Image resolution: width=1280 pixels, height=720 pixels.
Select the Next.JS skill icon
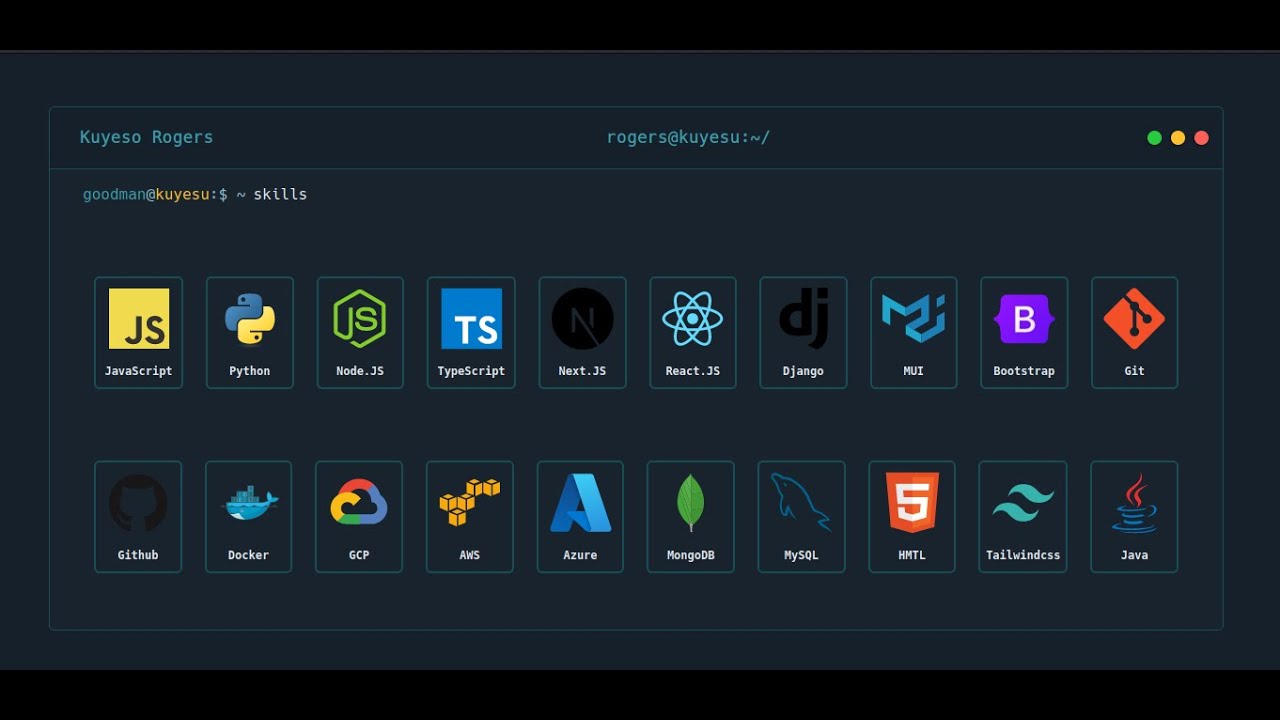pyautogui.click(x=582, y=319)
